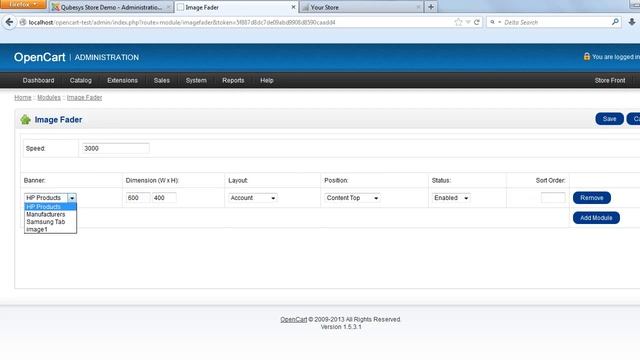Click the width field showing 600
Image resolution: width=640 pixels, height=360 pixels.
point(138,198)
